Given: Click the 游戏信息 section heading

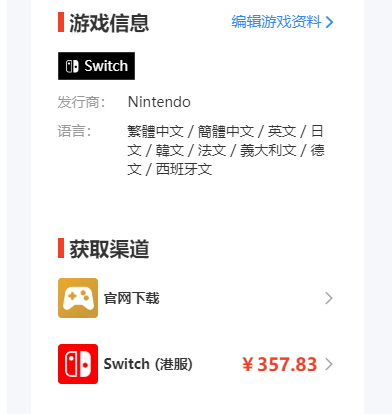Looking at the screenshot, I should (x=109, y=23).
